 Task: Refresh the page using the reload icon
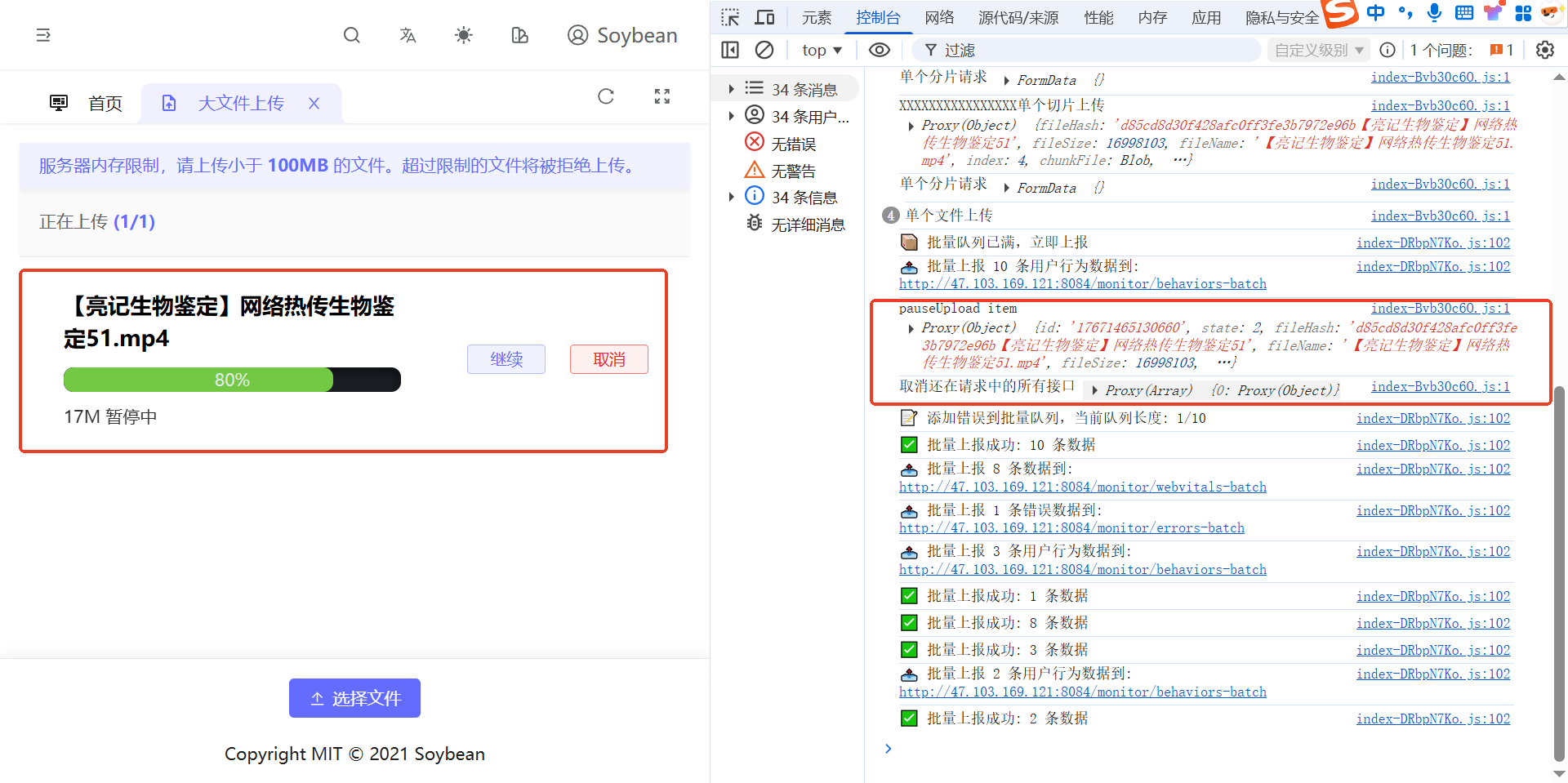605,96
